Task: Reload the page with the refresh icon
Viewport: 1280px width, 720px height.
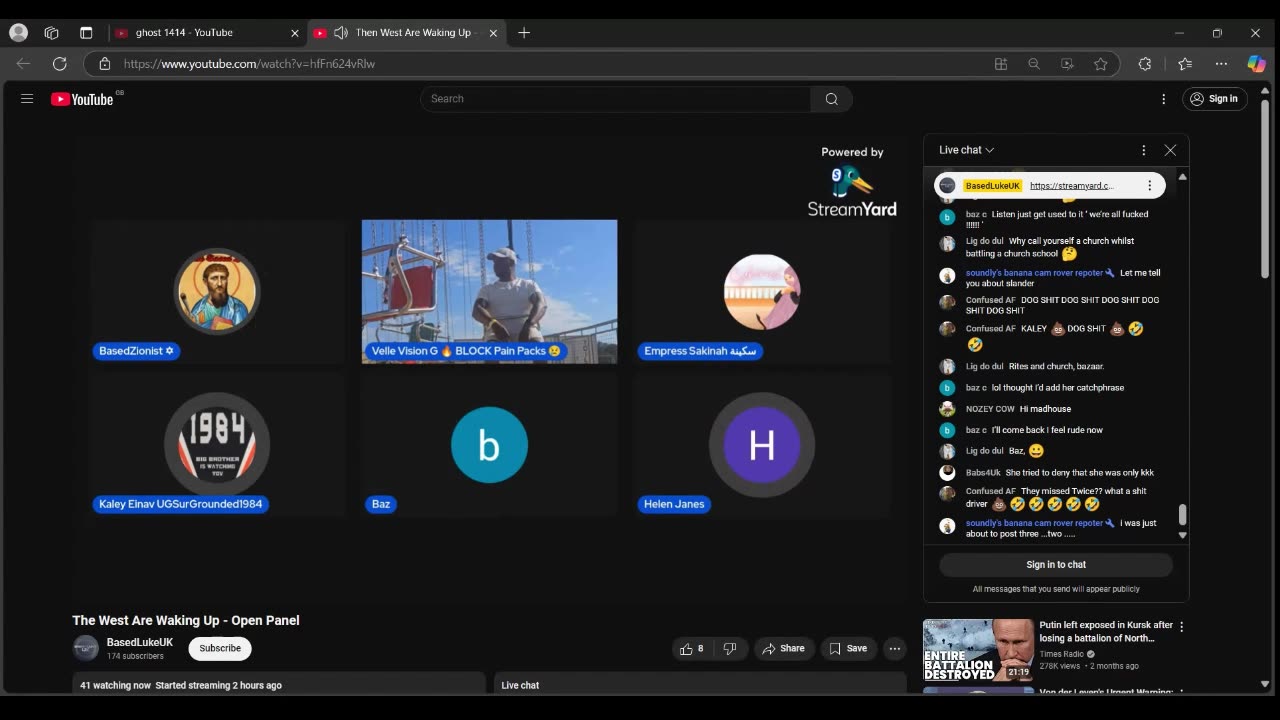Action: pos(60,64)
